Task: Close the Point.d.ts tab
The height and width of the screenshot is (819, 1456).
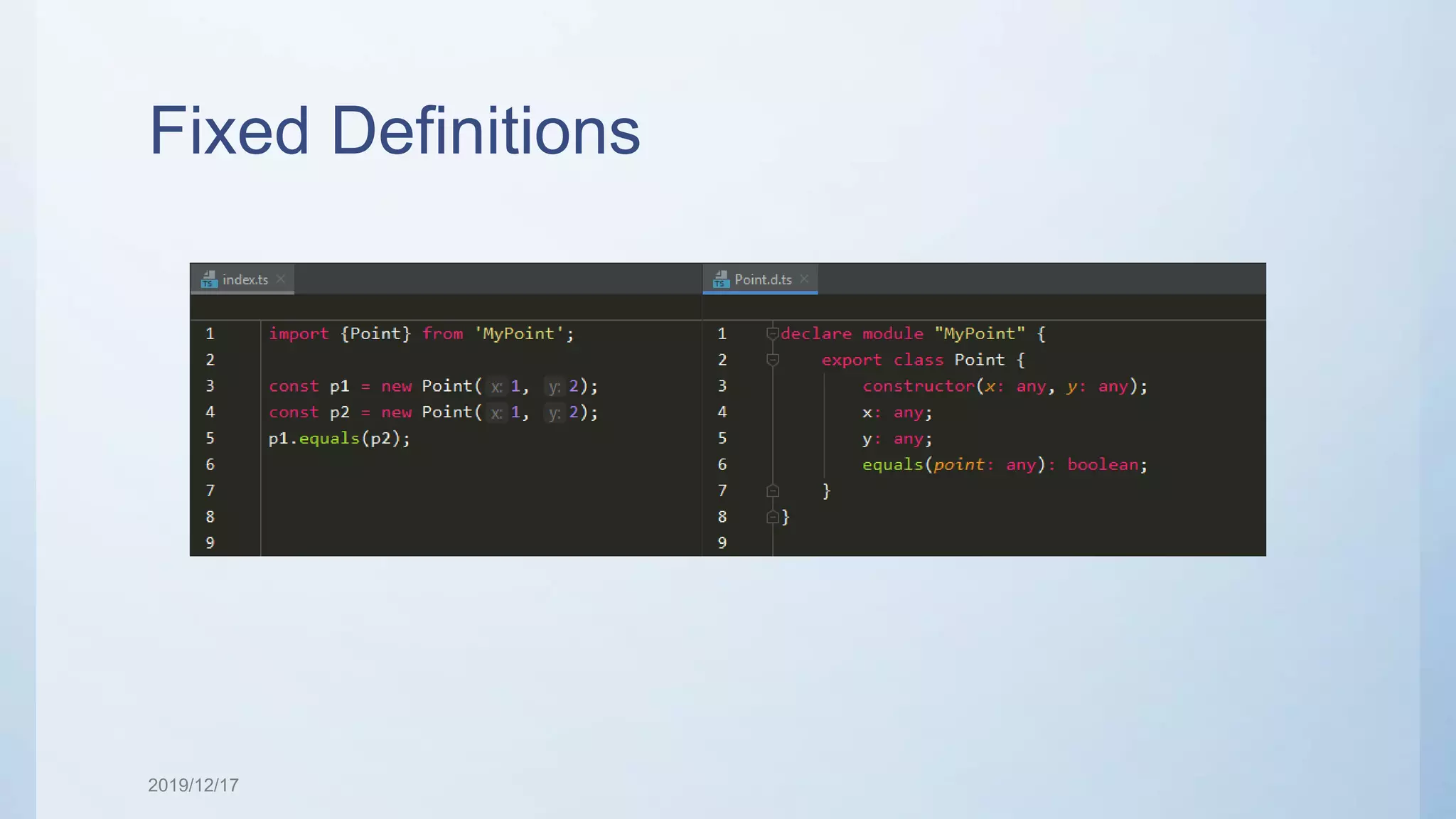Action: [x=804, y=279]
